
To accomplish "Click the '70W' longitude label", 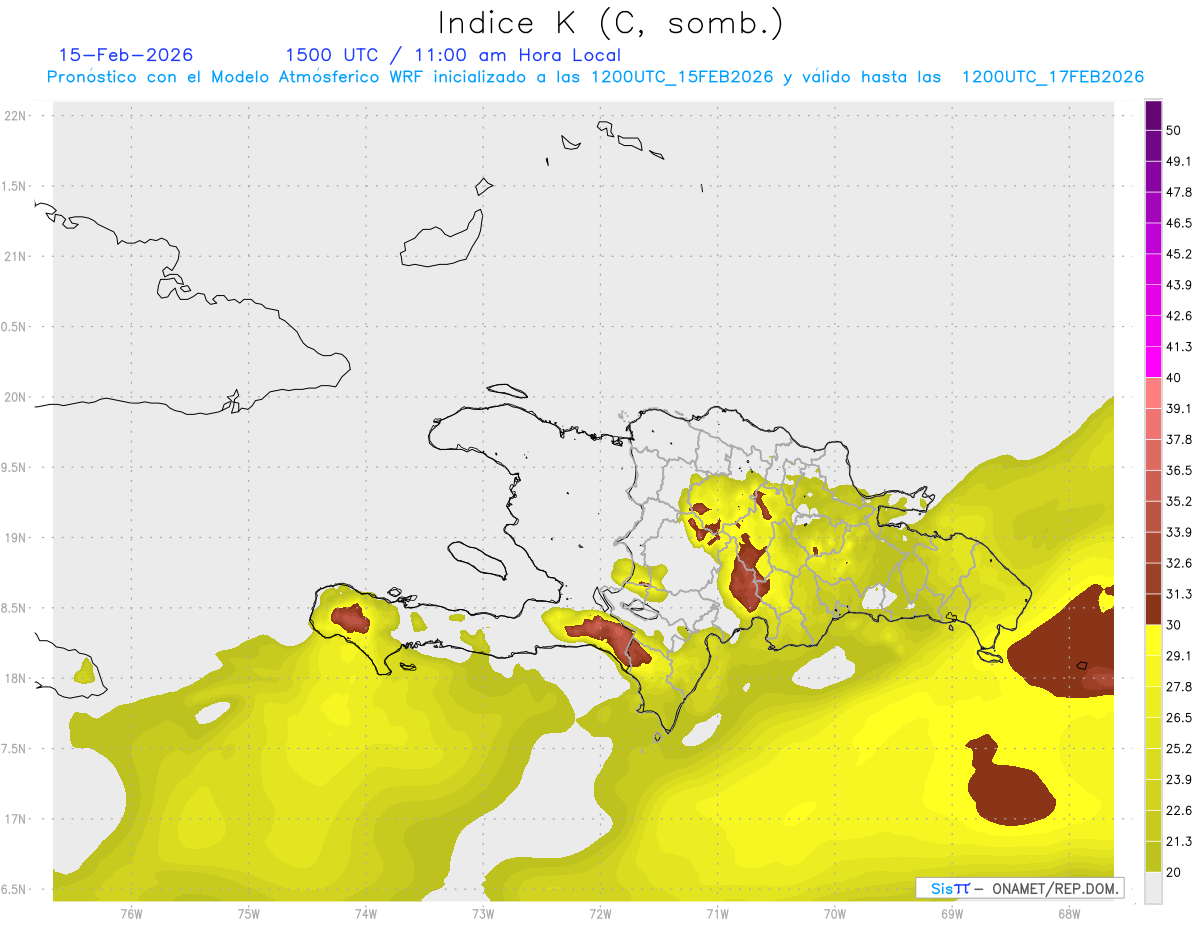I will click(835, 915).
